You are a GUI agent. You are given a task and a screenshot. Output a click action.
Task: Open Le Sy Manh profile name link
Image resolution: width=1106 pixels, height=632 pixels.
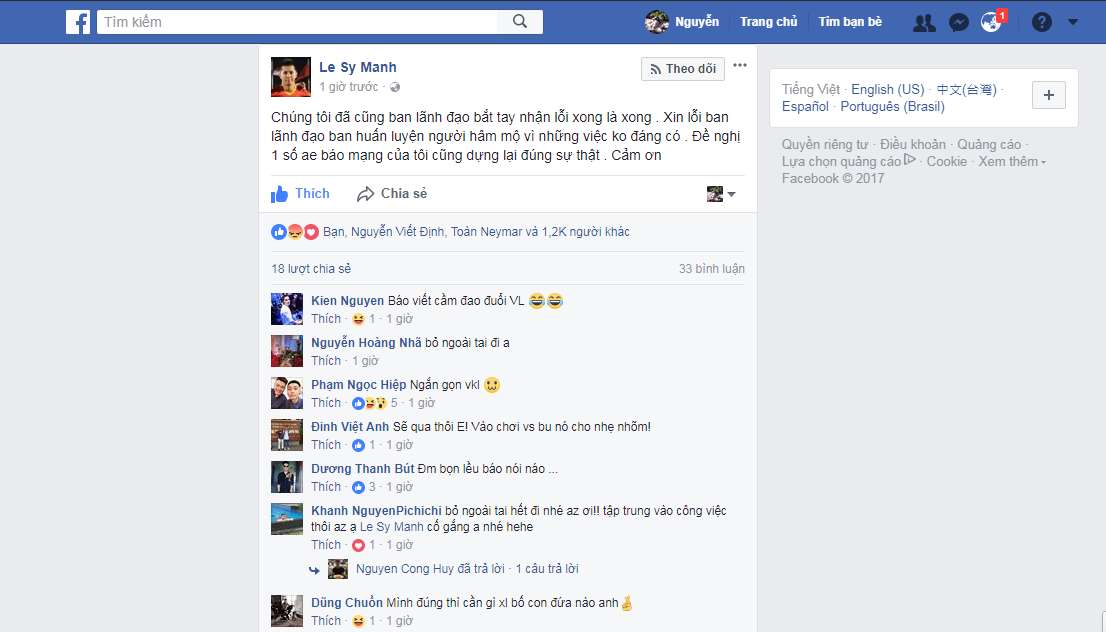358,67
